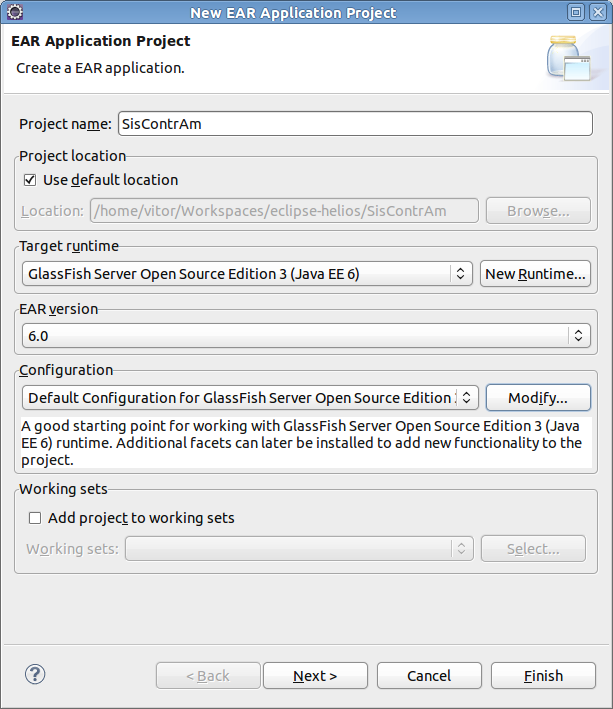Click the Finish button
The width and height of the screenshot is (613, 709).
tap(543, 676)
